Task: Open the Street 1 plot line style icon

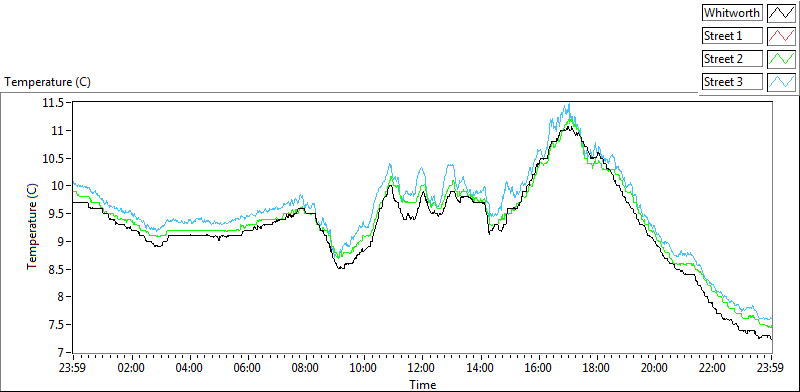Action: pyautogui.click(x=781, y=36)
